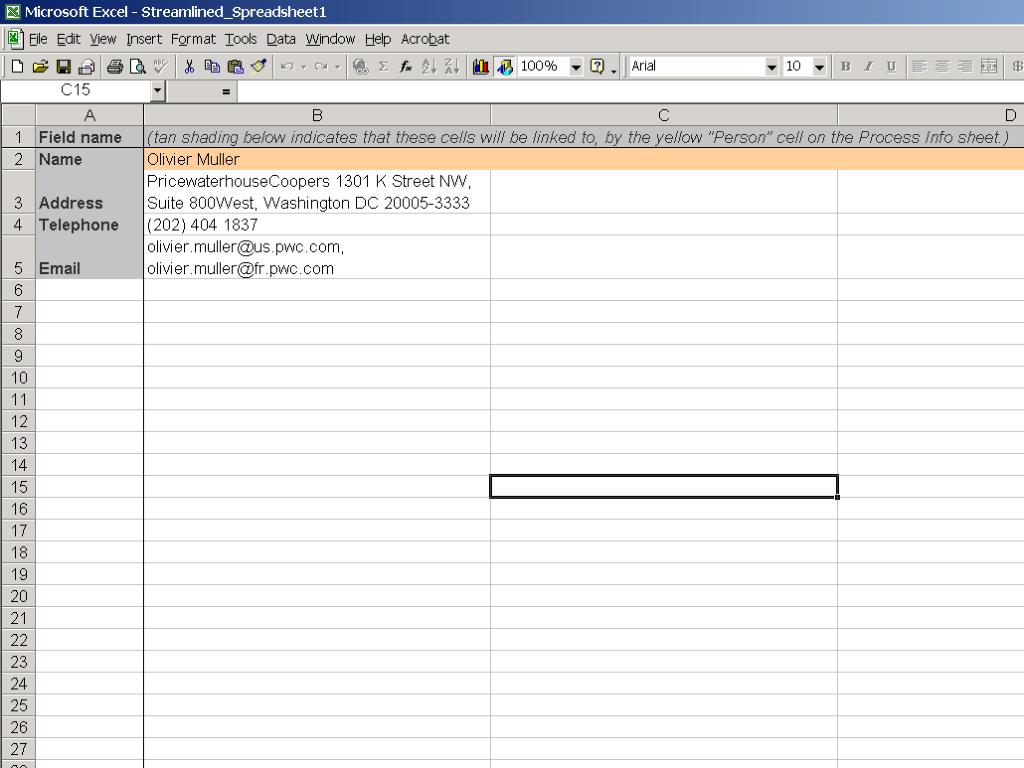This screenshot has width=1024, height=768.
Task: Select the 'Telephone' label cell
Action: (x=89, y=225)
